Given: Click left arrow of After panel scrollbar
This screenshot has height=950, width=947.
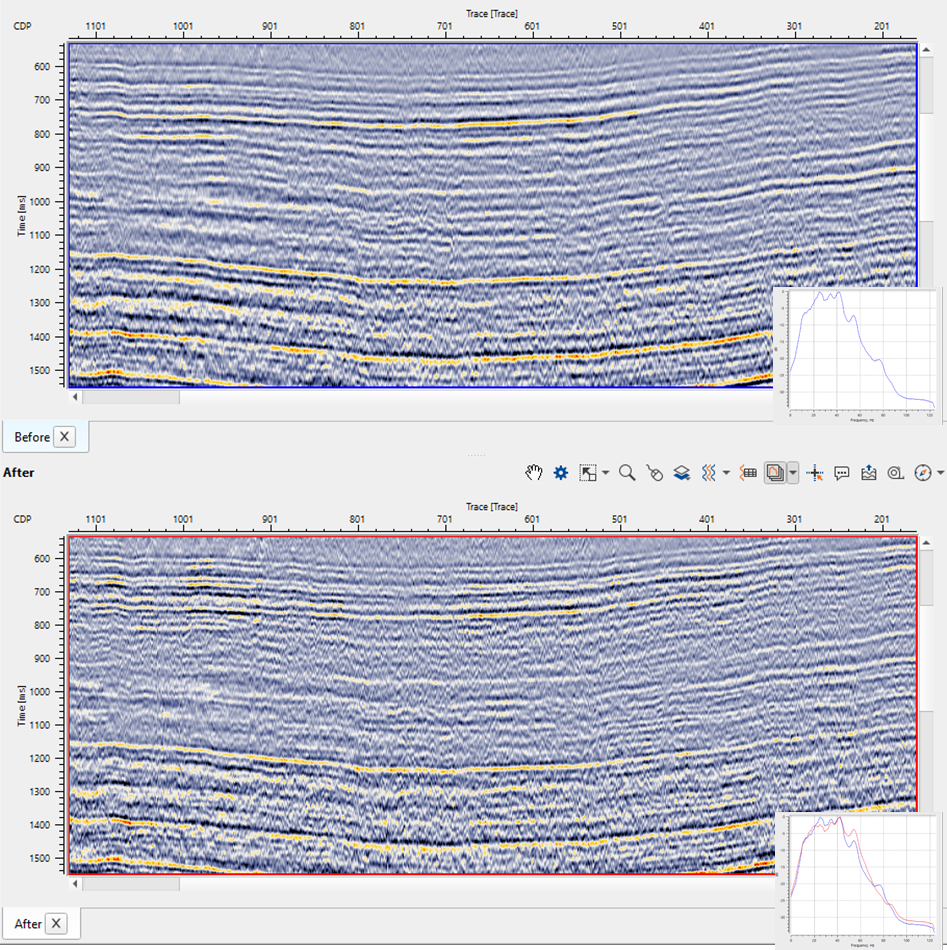Looking at the screenshot, I should (76, 884).
